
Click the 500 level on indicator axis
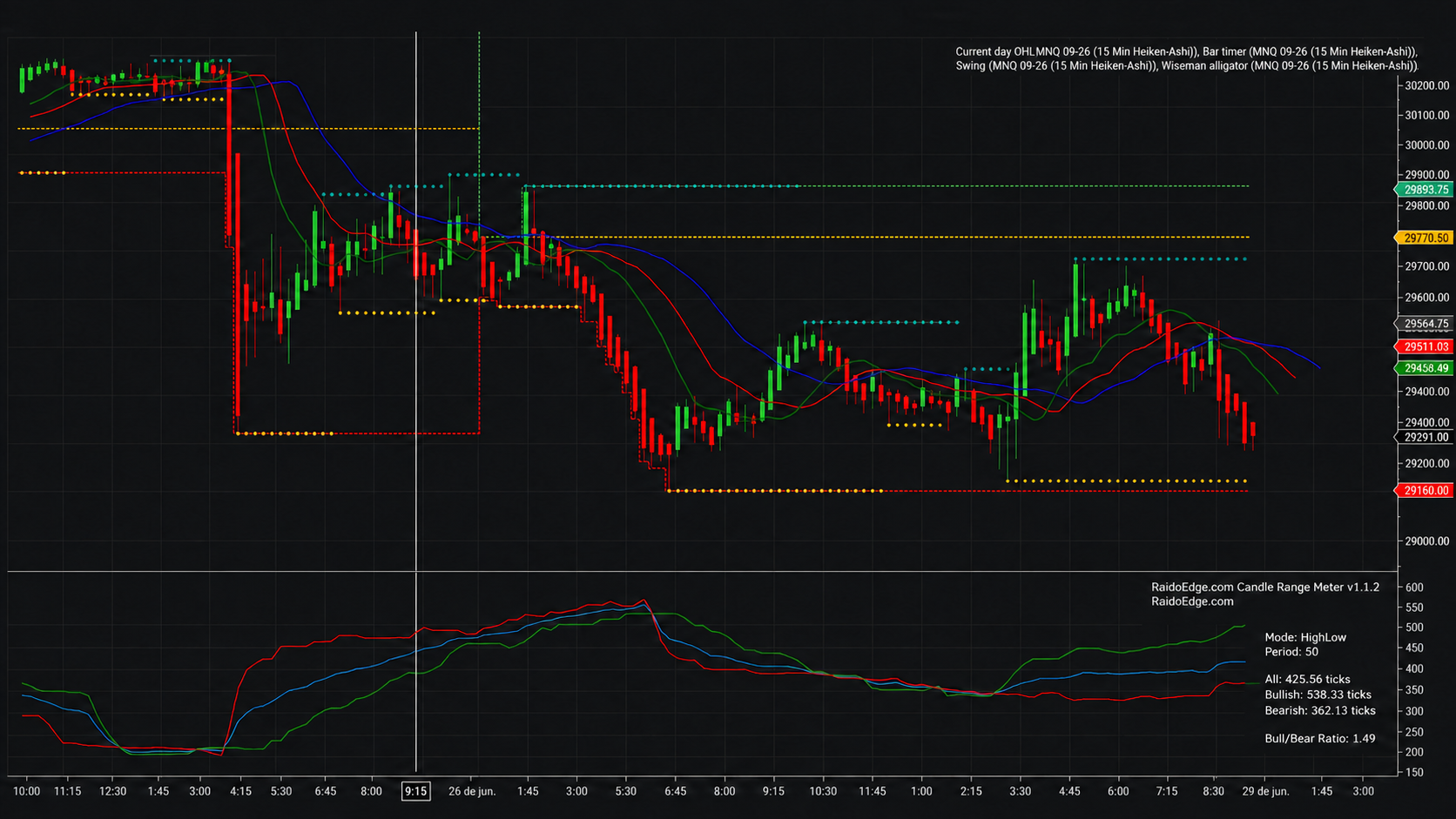1414,628
